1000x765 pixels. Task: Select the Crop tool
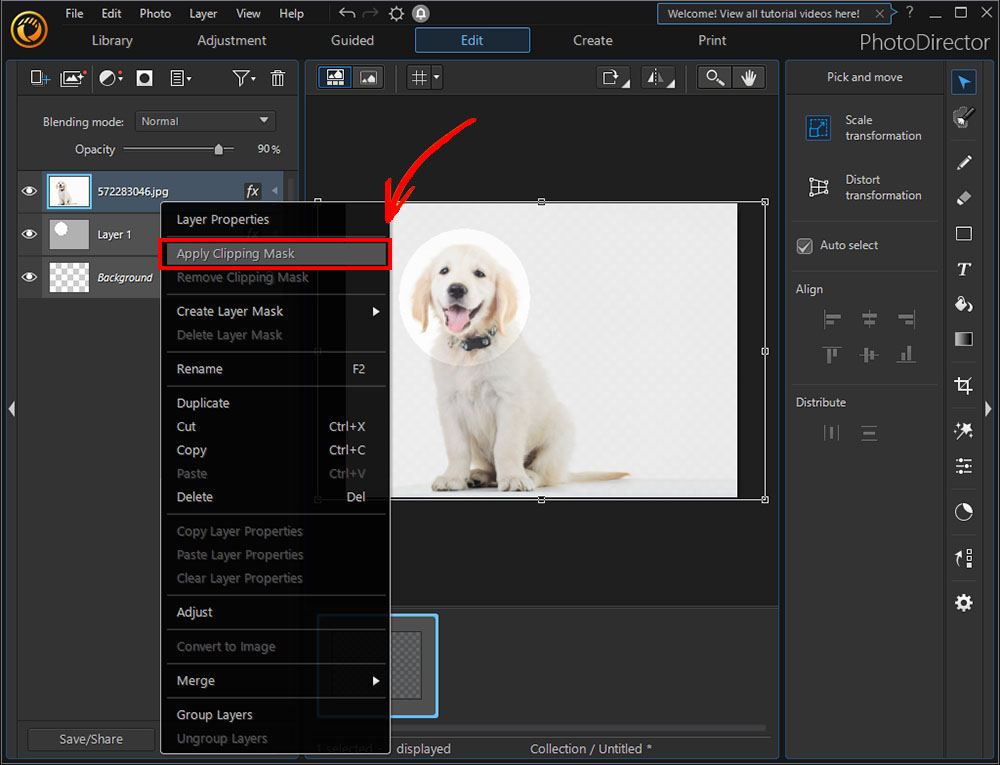click(x=963, y=385)
